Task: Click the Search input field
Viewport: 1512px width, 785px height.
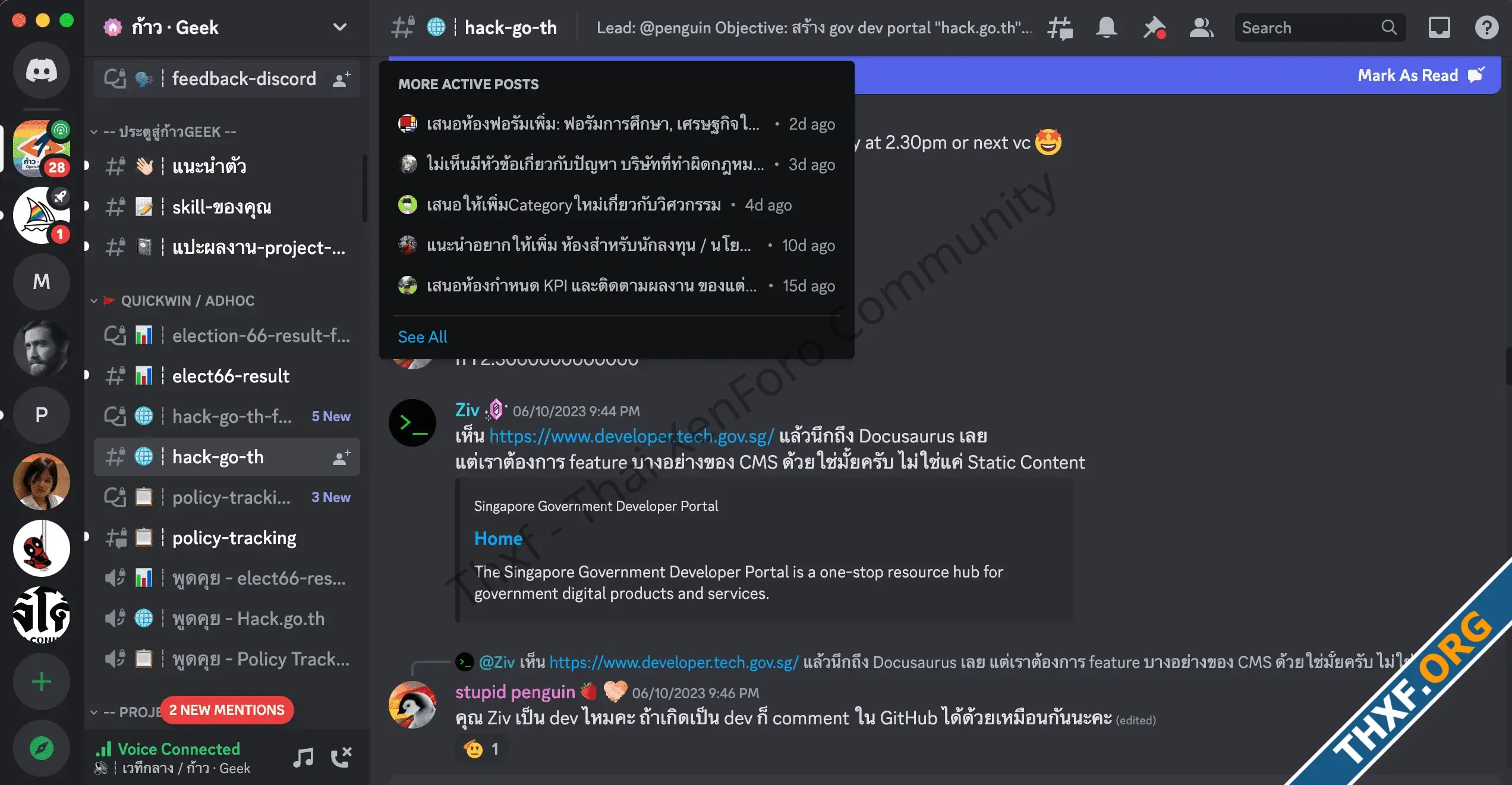Action: [x=1320, y=27]
